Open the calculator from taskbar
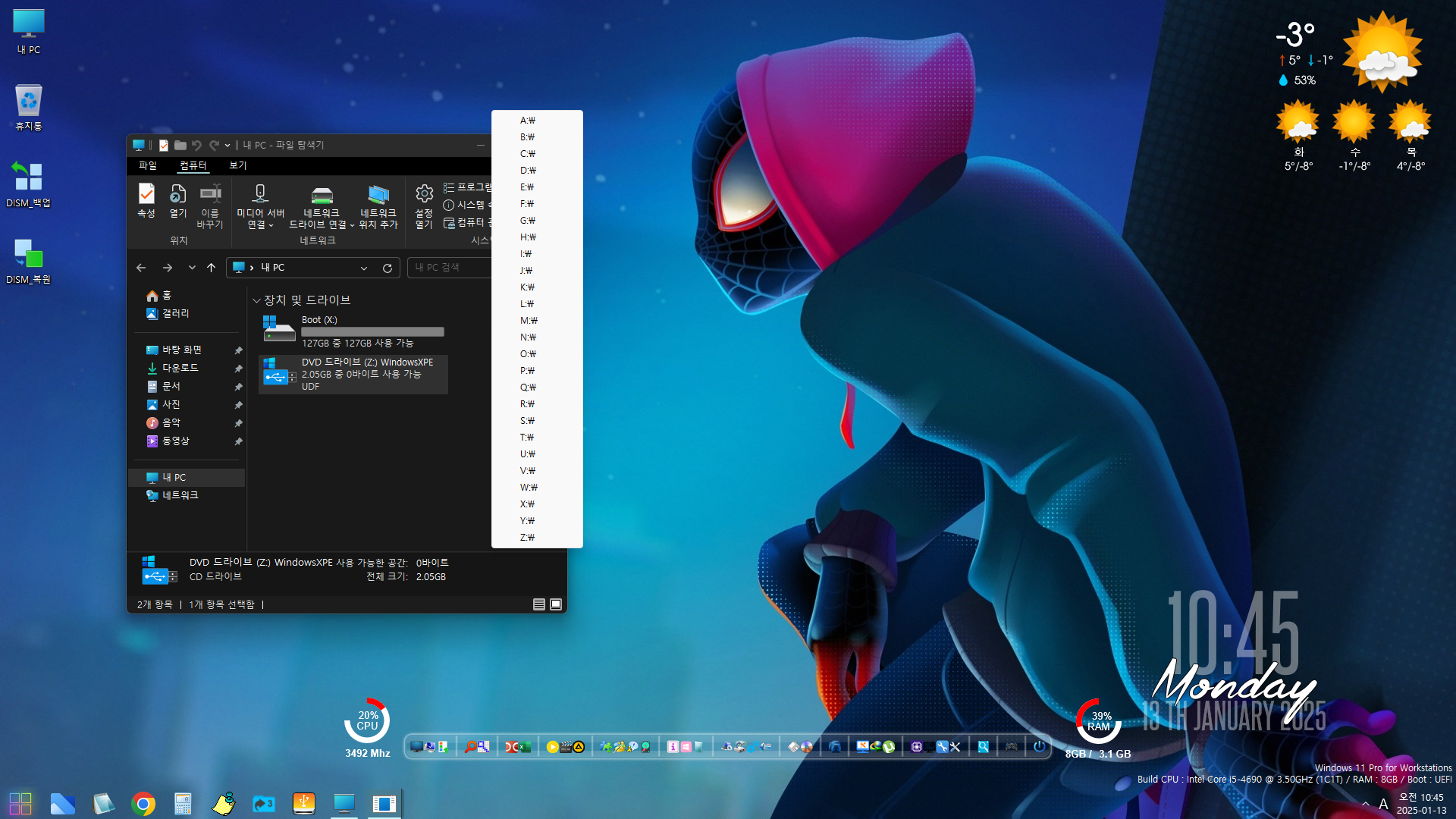Screen dimensions: 1456x819 click(183, 803)
